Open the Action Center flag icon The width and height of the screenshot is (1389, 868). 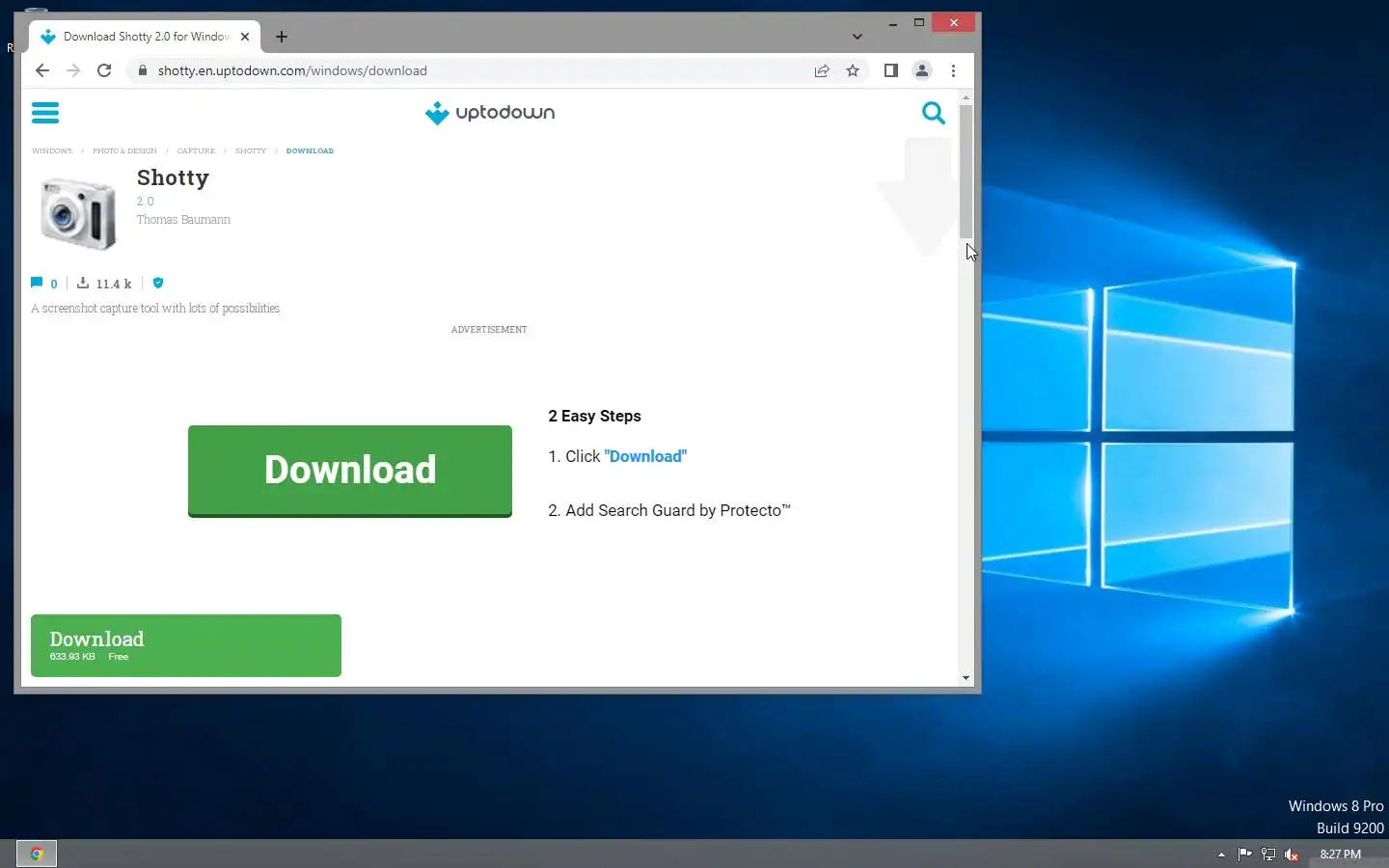pos(1244,854)
